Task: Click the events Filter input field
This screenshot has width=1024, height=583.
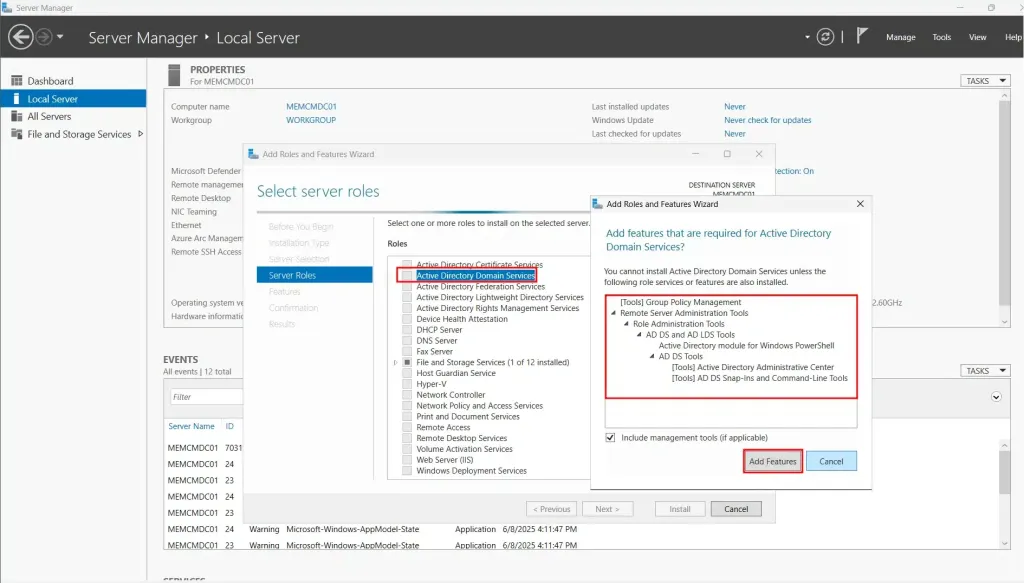Action: (x=205, y=397)
